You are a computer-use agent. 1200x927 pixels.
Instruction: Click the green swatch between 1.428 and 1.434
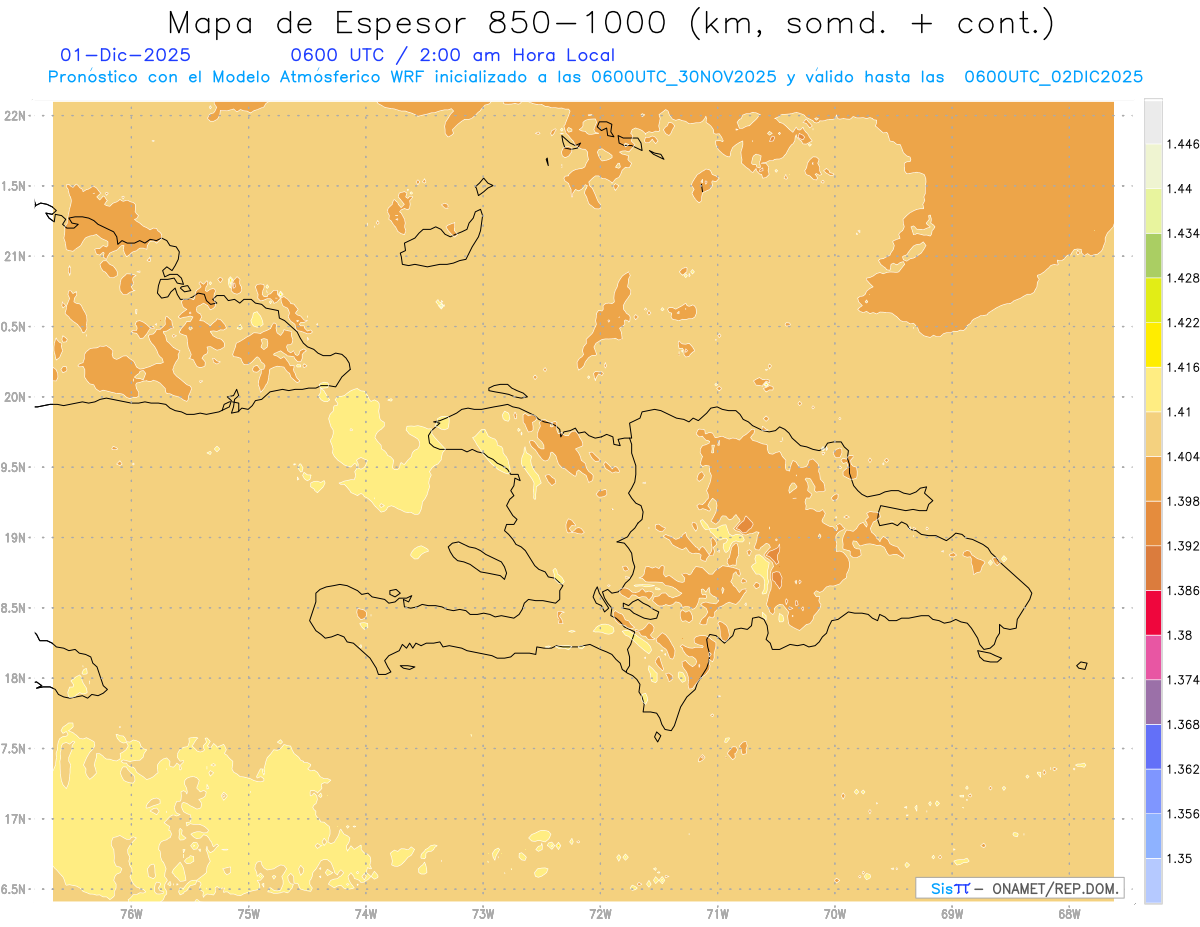tap(1153, 255)
